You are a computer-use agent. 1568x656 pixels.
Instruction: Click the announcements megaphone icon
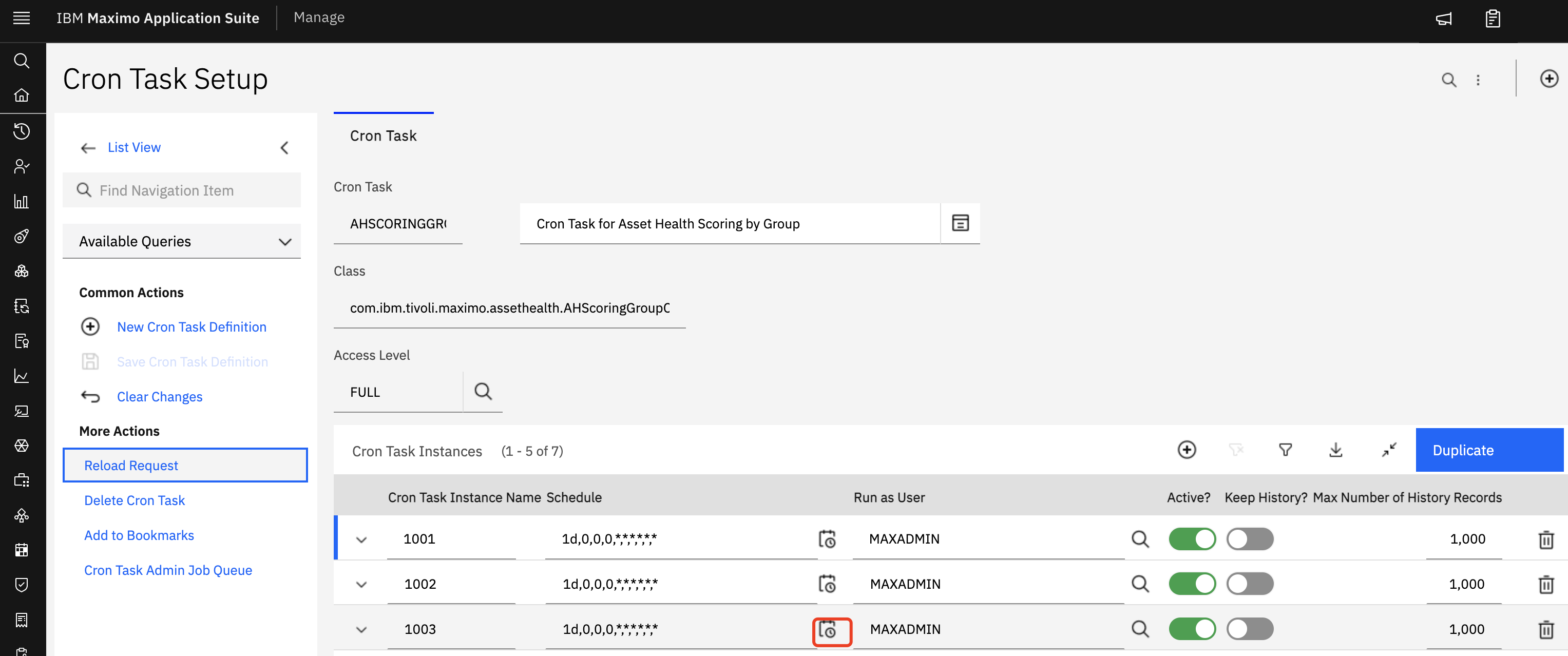[1444, 19]
